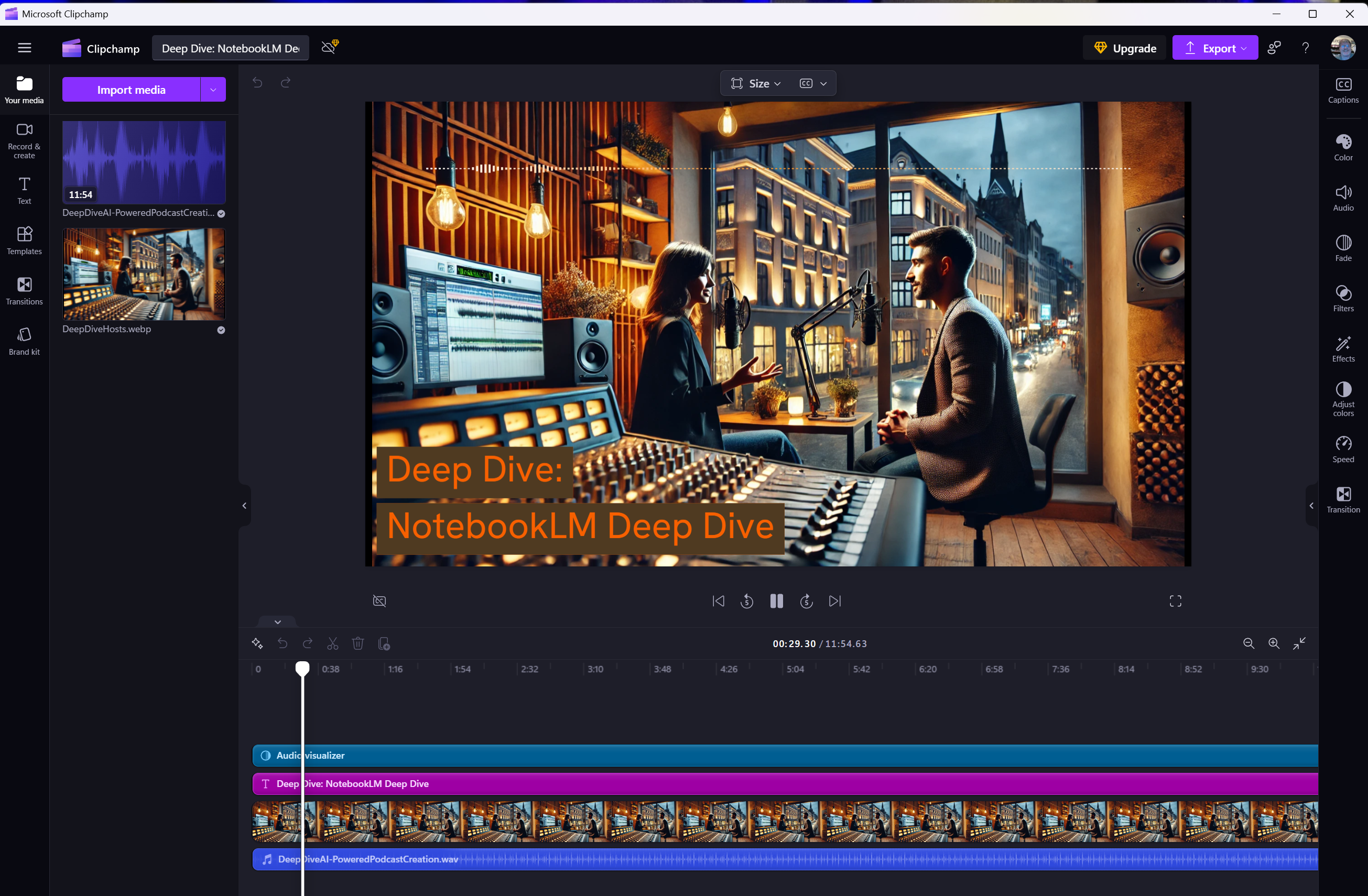Open the Brand kit sidebar tab
The width and height of the screenshot is (1368, 896).
point(24,342)
